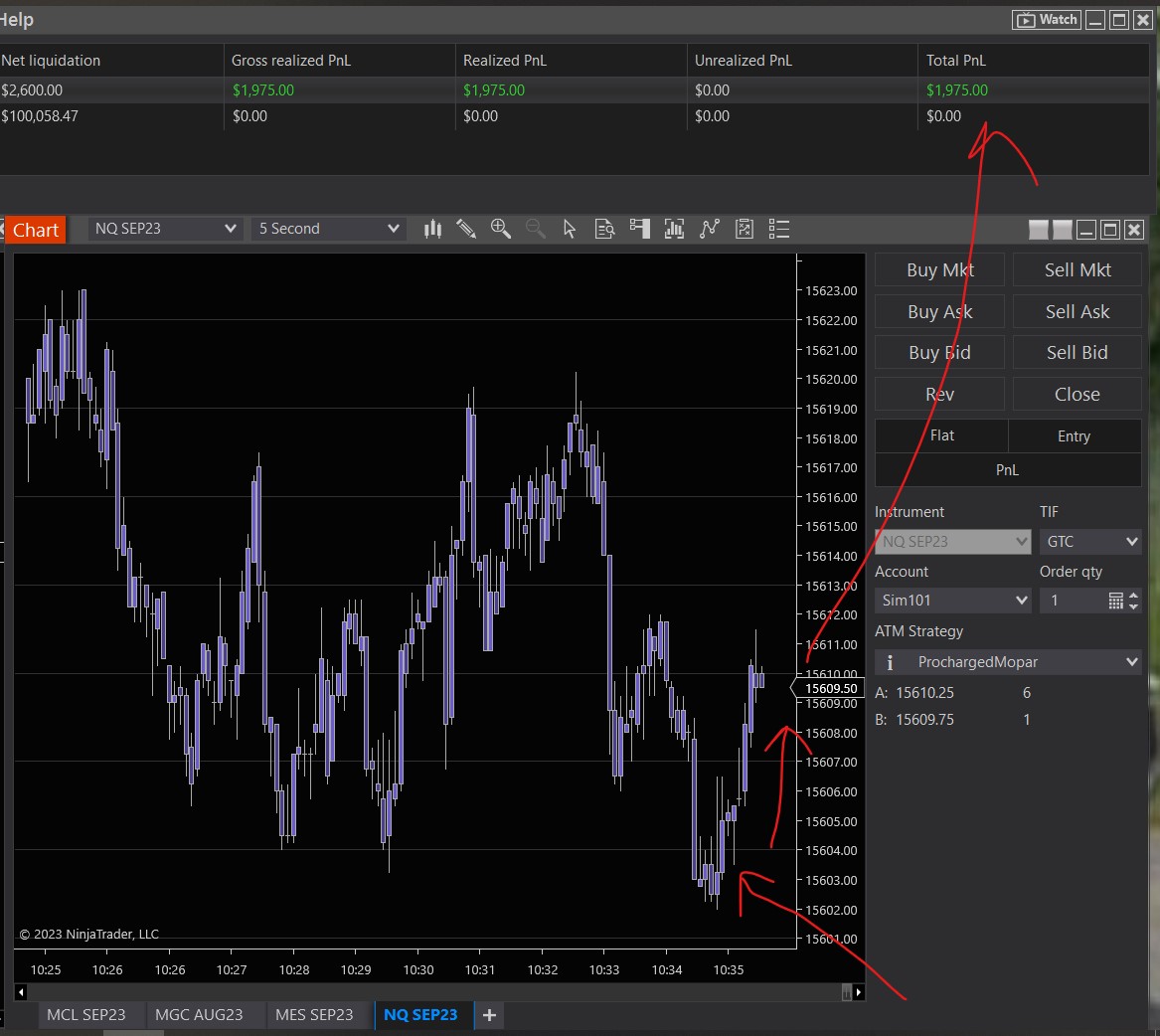Expand the NQ SEP23 instrument selector

[x=165, y=229]
